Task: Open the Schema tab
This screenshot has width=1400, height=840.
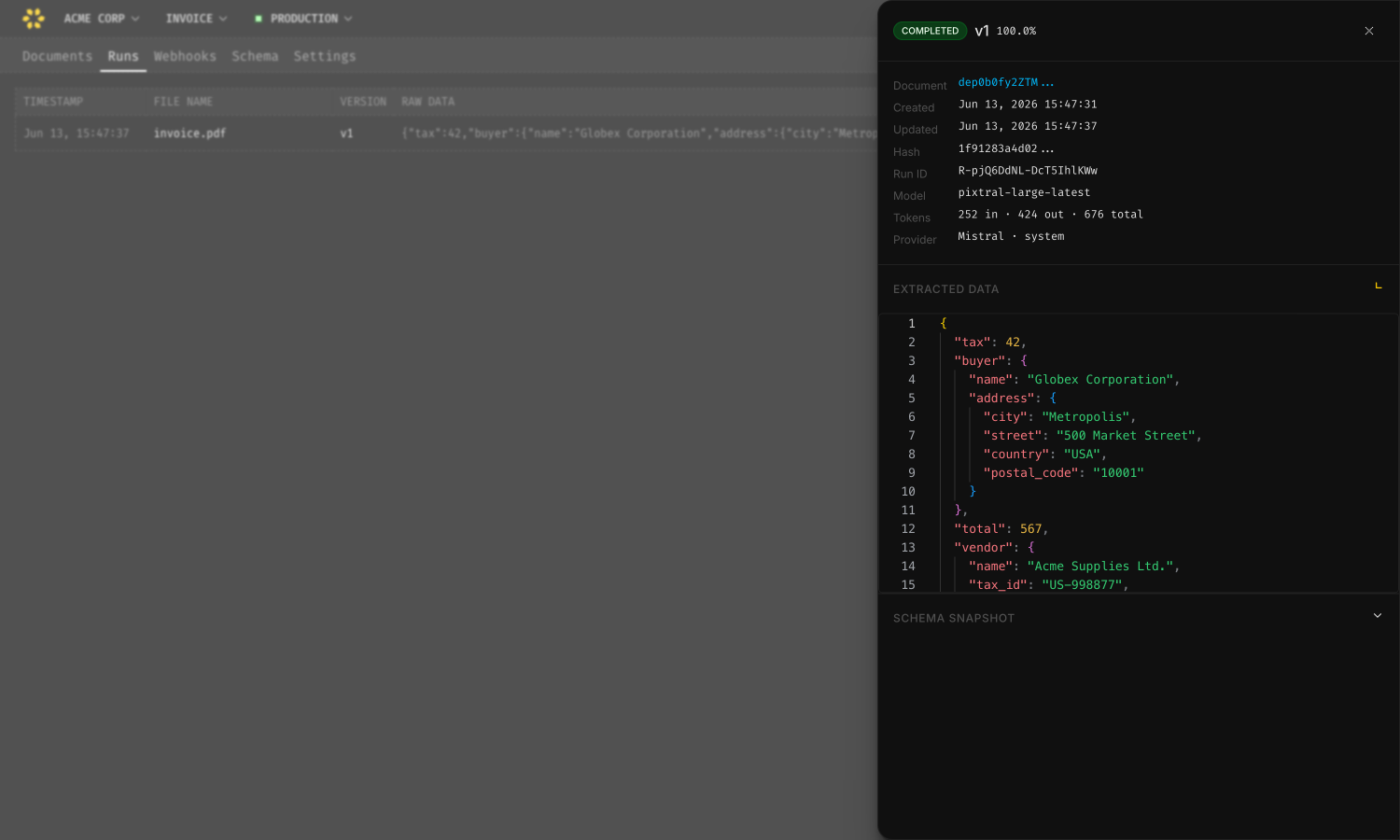Action: 255,56
